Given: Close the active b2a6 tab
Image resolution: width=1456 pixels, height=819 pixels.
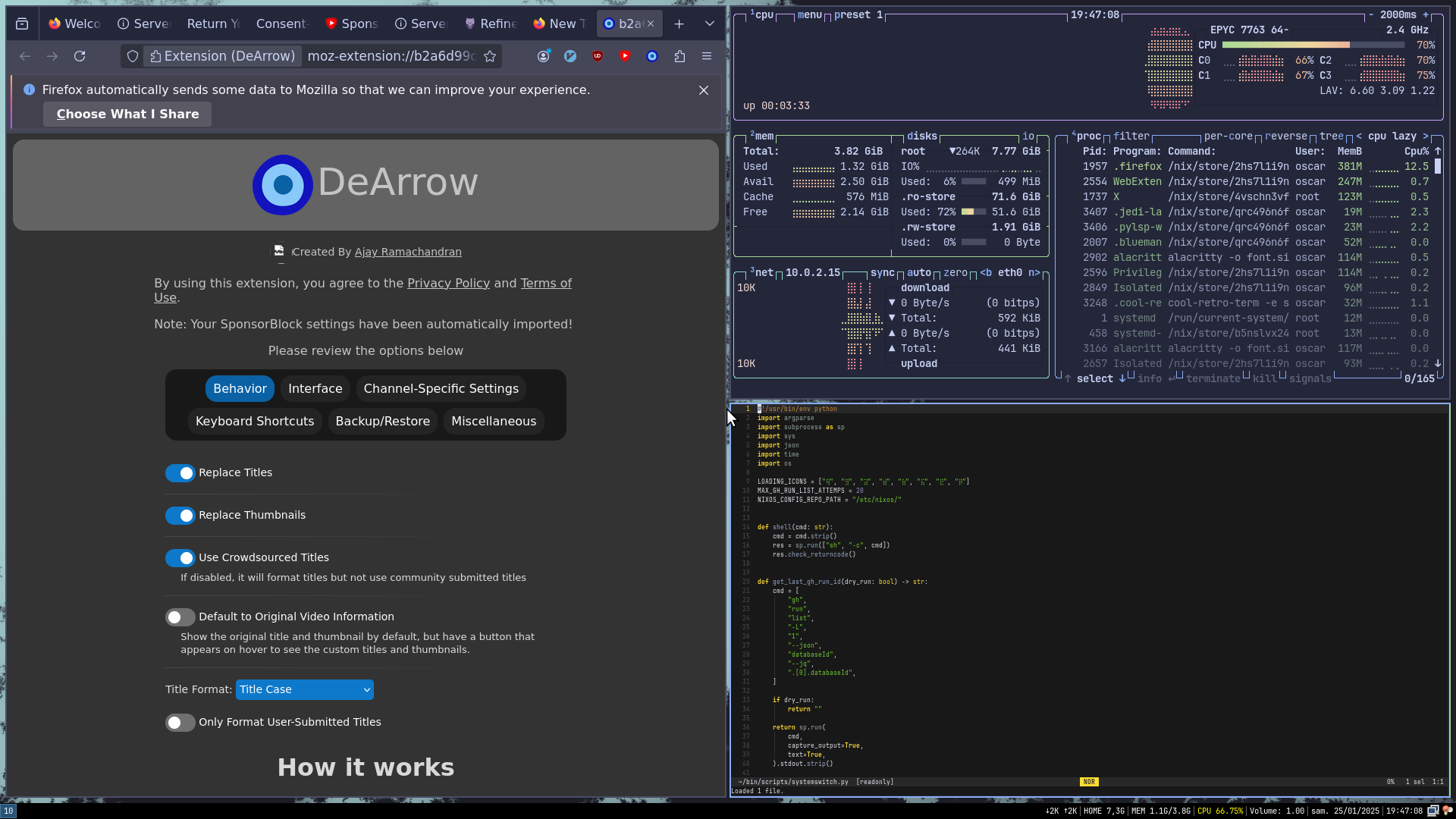Looking at the screenshot, I should point(651,24).
